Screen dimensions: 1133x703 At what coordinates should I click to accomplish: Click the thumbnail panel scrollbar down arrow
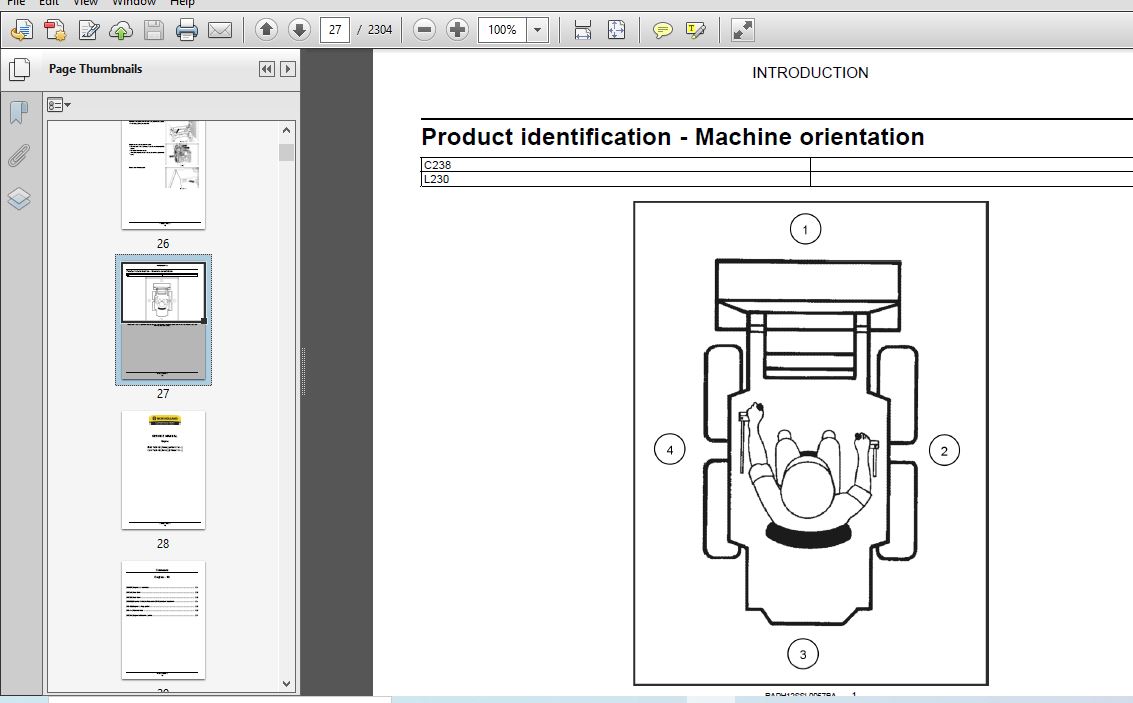coord(287,684)
